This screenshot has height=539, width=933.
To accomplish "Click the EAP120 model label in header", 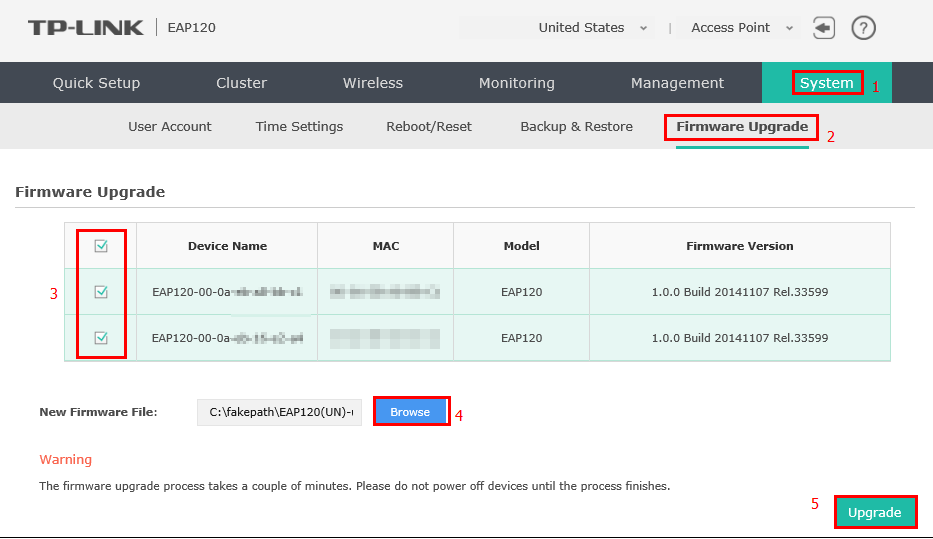I will tap(192, 28).
